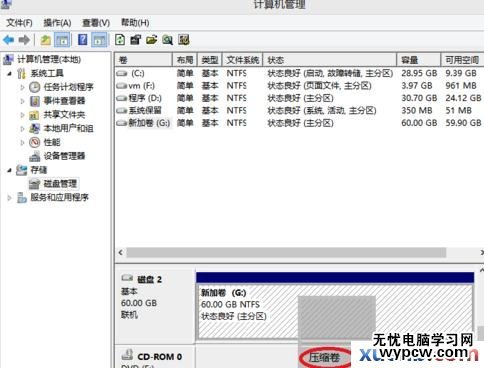484x368 pixels.
Task: Click drive icon of 系统保留 volume
Action: (122, 110)
